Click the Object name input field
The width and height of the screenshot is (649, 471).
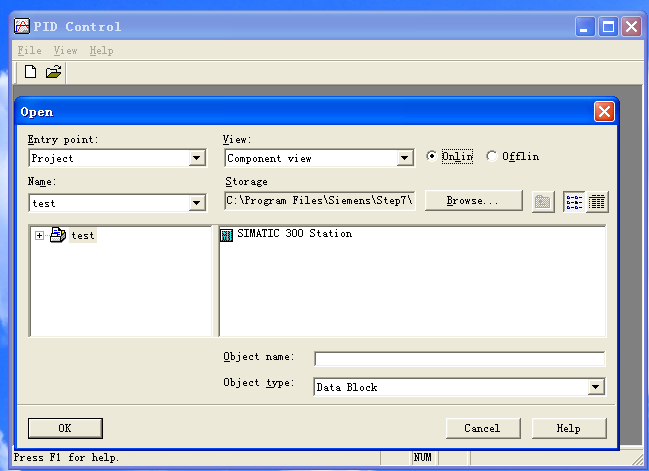click(x=459, y=358)
